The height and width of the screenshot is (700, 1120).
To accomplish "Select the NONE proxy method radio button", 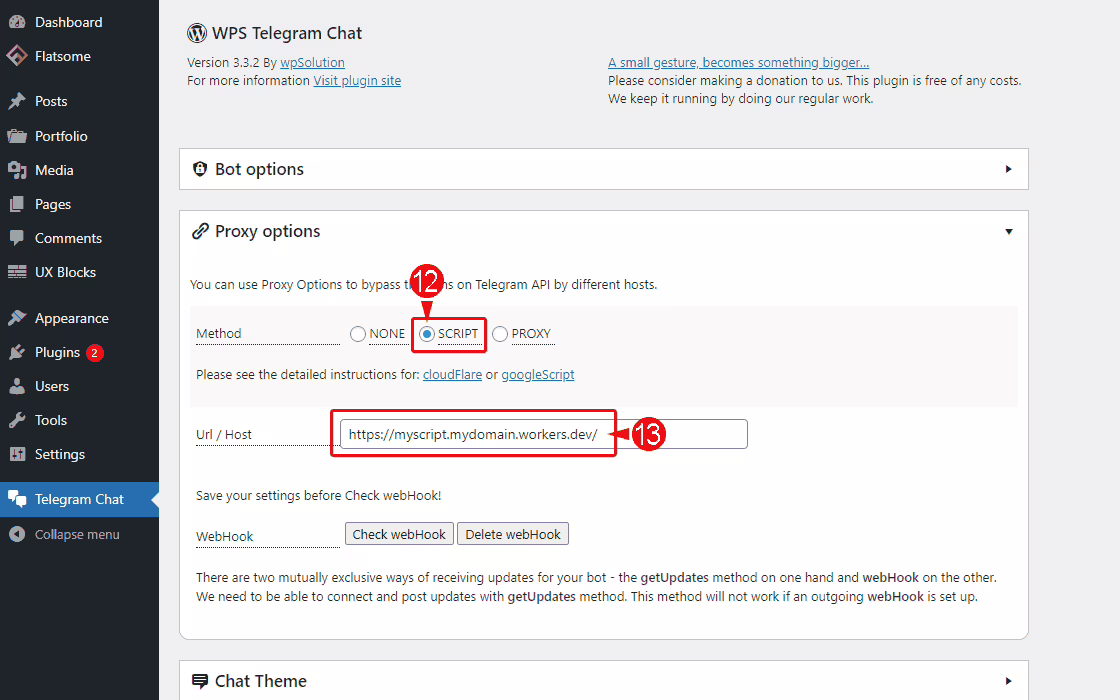I will [x=358, y=334].
